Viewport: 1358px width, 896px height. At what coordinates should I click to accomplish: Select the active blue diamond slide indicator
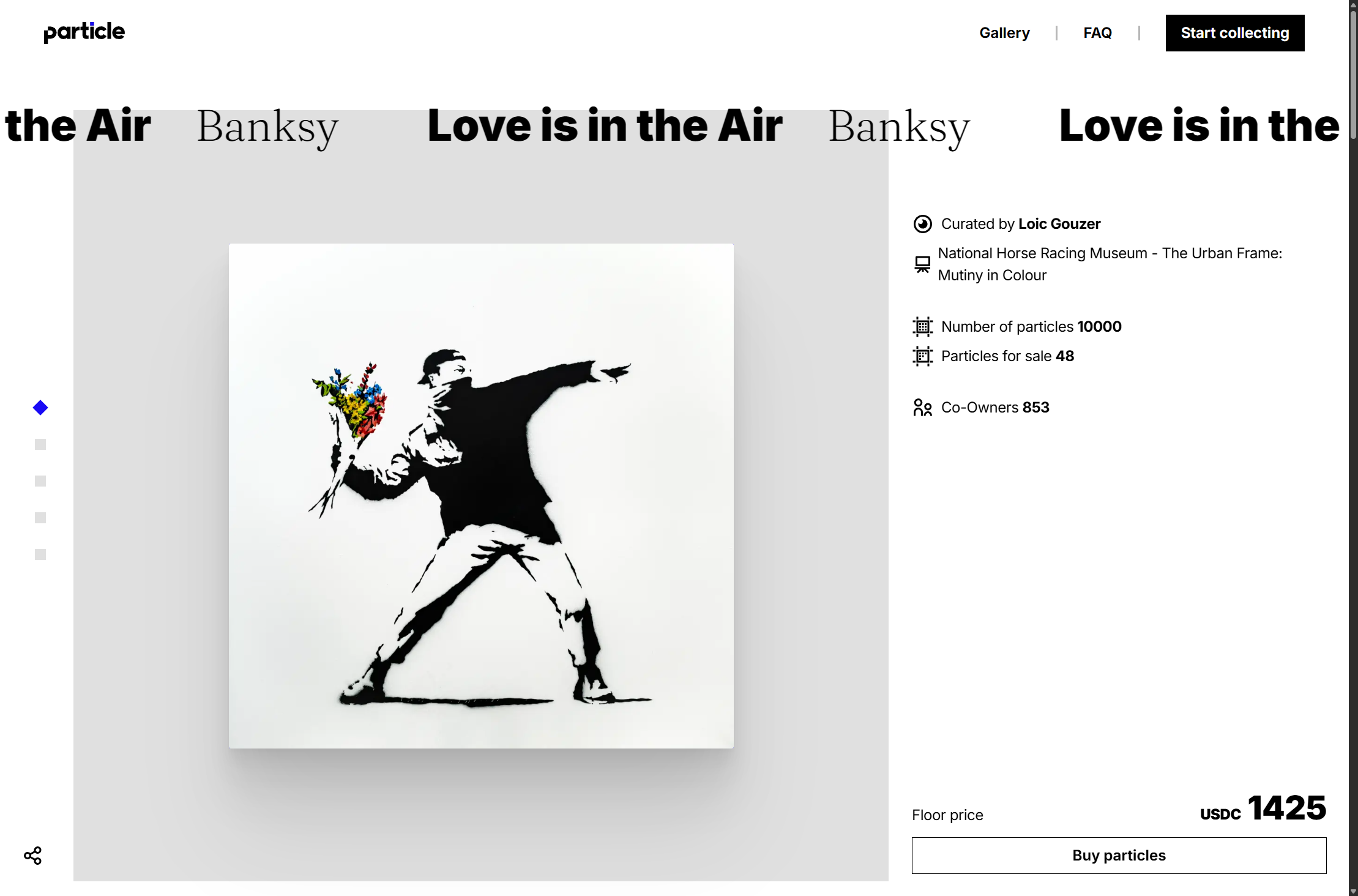[x=40, y=408]
